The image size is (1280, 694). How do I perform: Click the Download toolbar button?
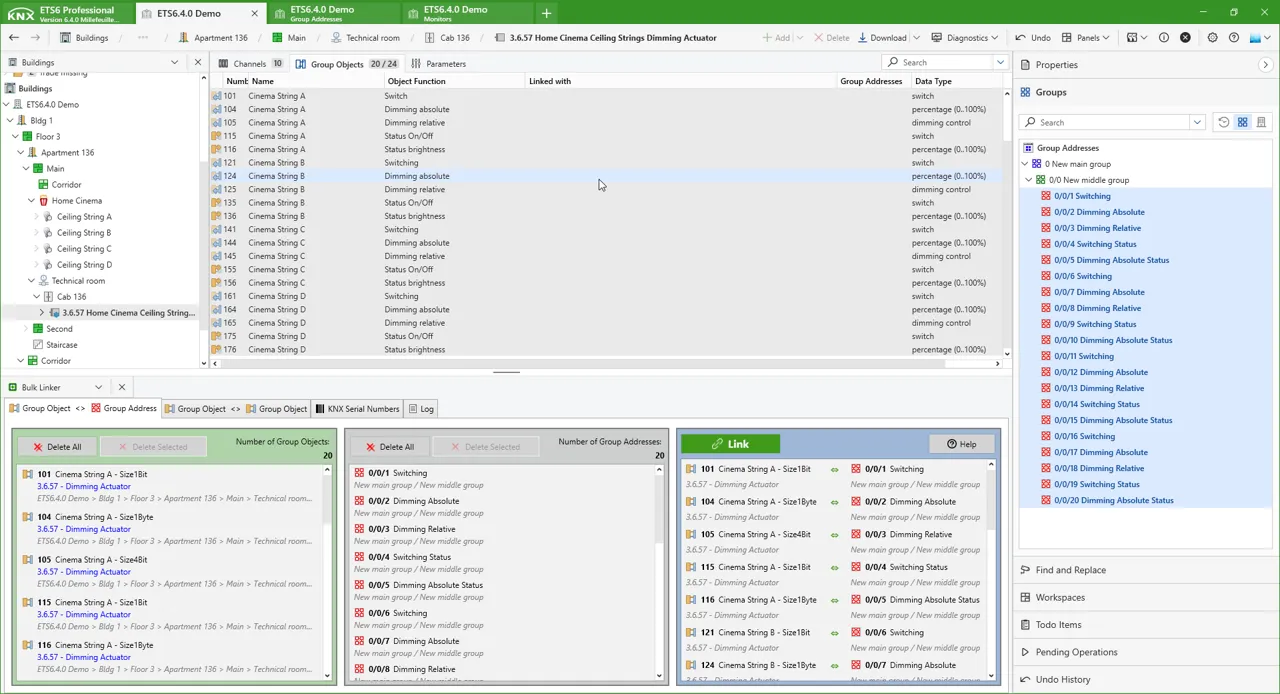(x=880, y=37)
